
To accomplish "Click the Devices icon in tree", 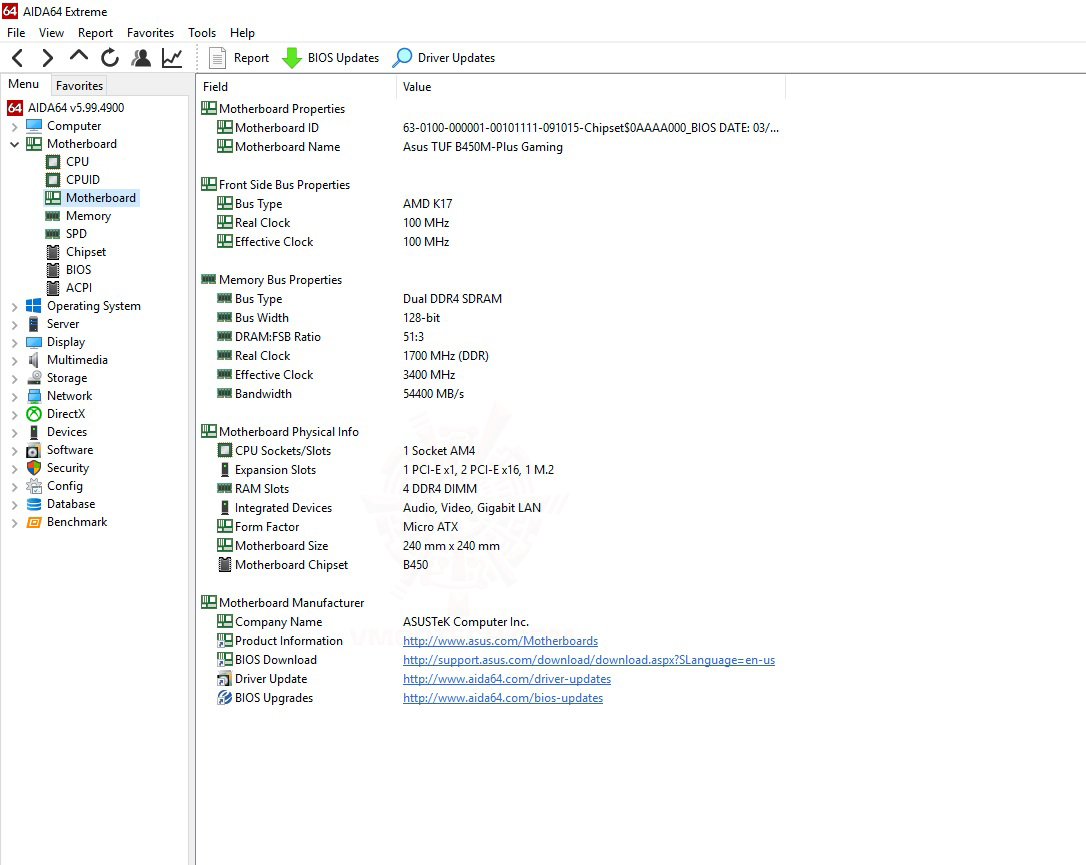I will [34, 431].
